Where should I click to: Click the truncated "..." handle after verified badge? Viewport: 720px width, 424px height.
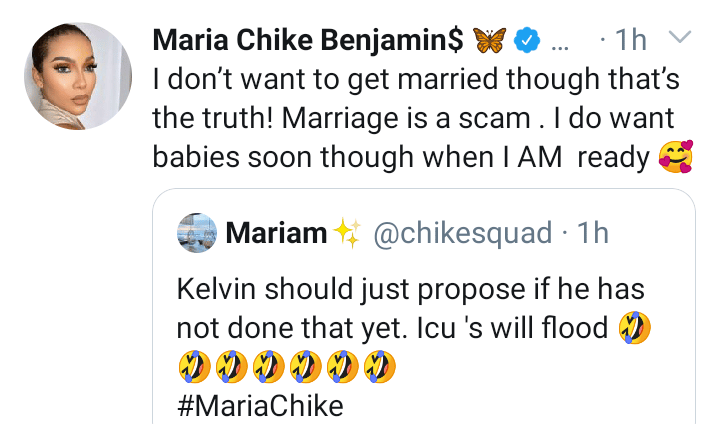tap(561, 44)
